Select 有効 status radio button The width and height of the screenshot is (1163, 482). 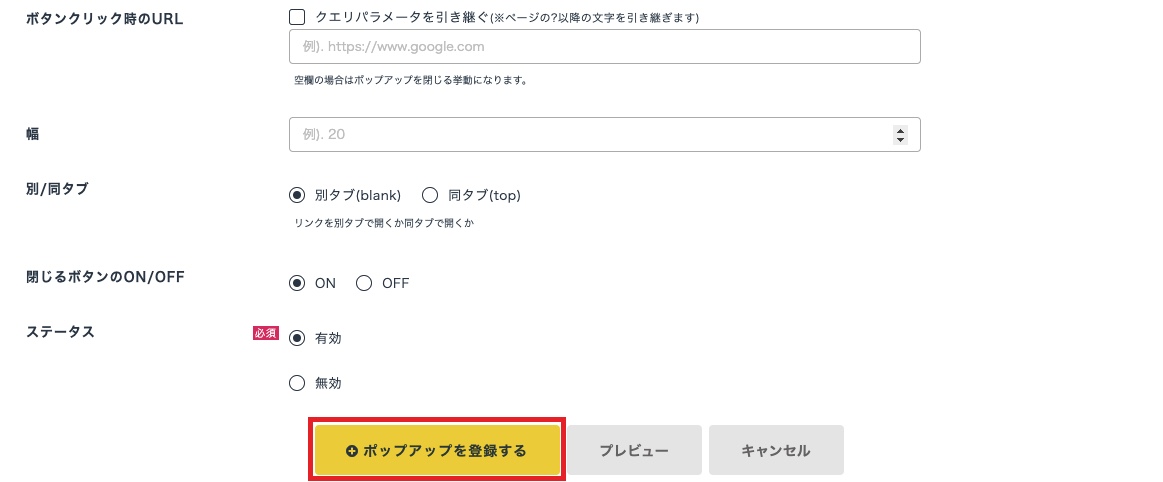(297, 338)
